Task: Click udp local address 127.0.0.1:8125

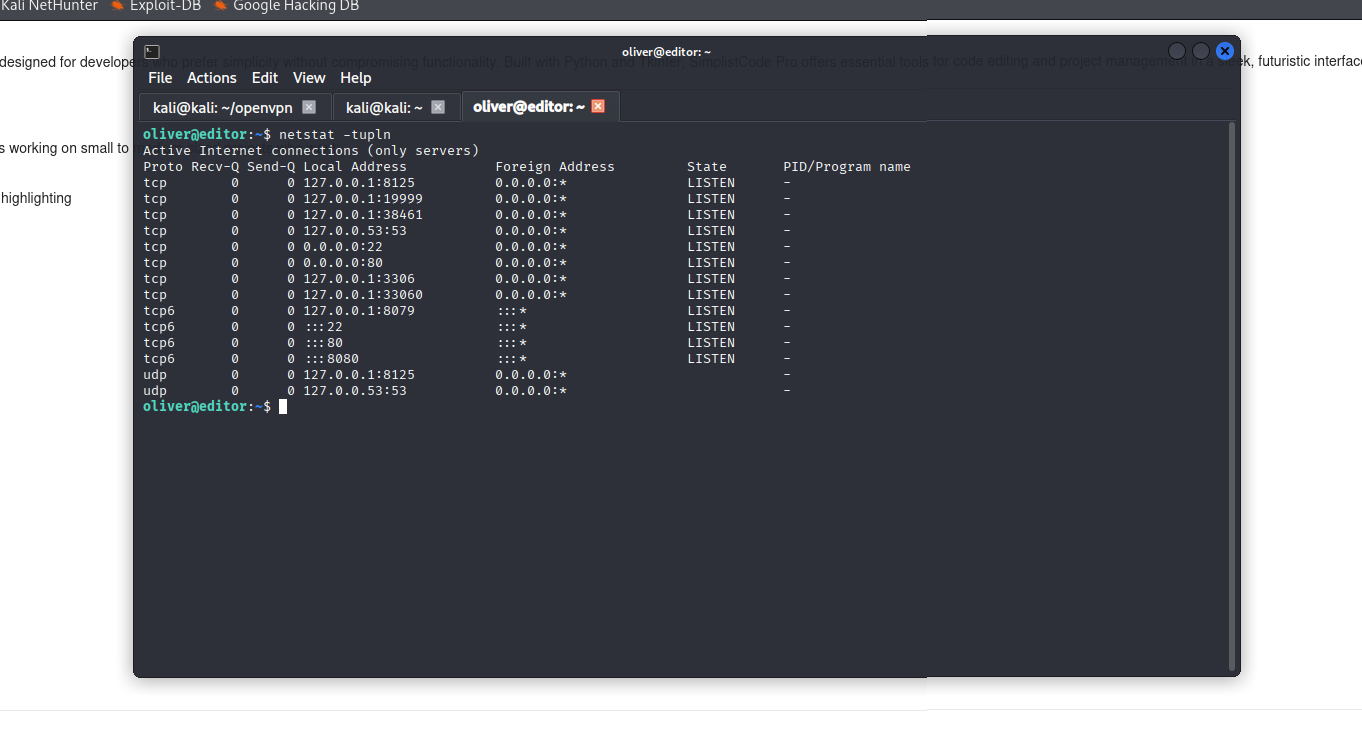Action: tap(359, 375)
